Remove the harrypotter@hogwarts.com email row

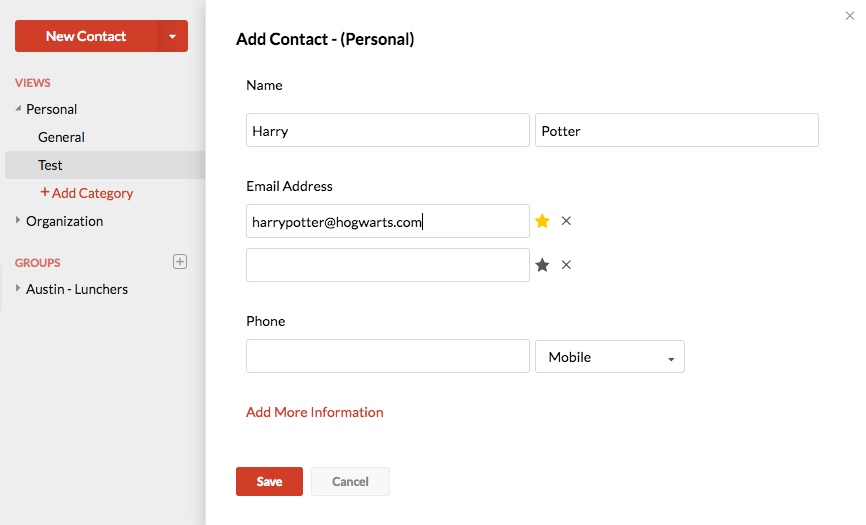(x=566, y=221)
